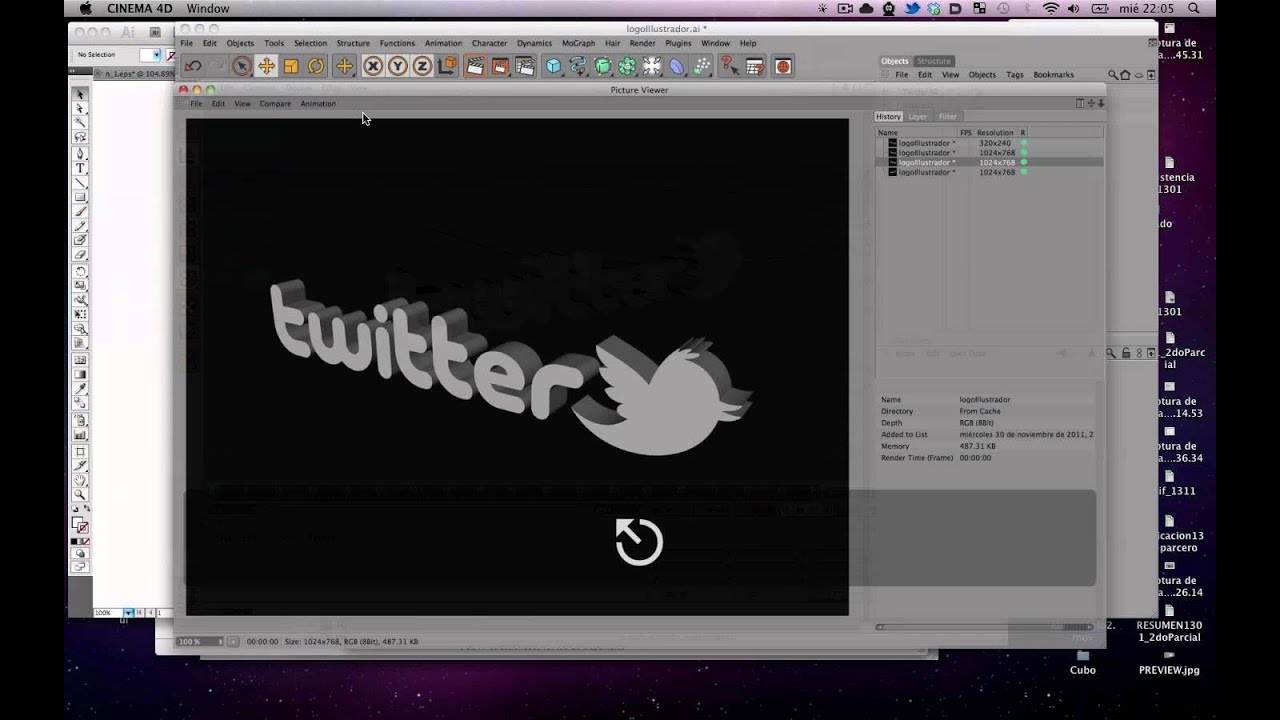Click Illustrator's fill color swatch
1280x720 pixels.
[77, 522]
